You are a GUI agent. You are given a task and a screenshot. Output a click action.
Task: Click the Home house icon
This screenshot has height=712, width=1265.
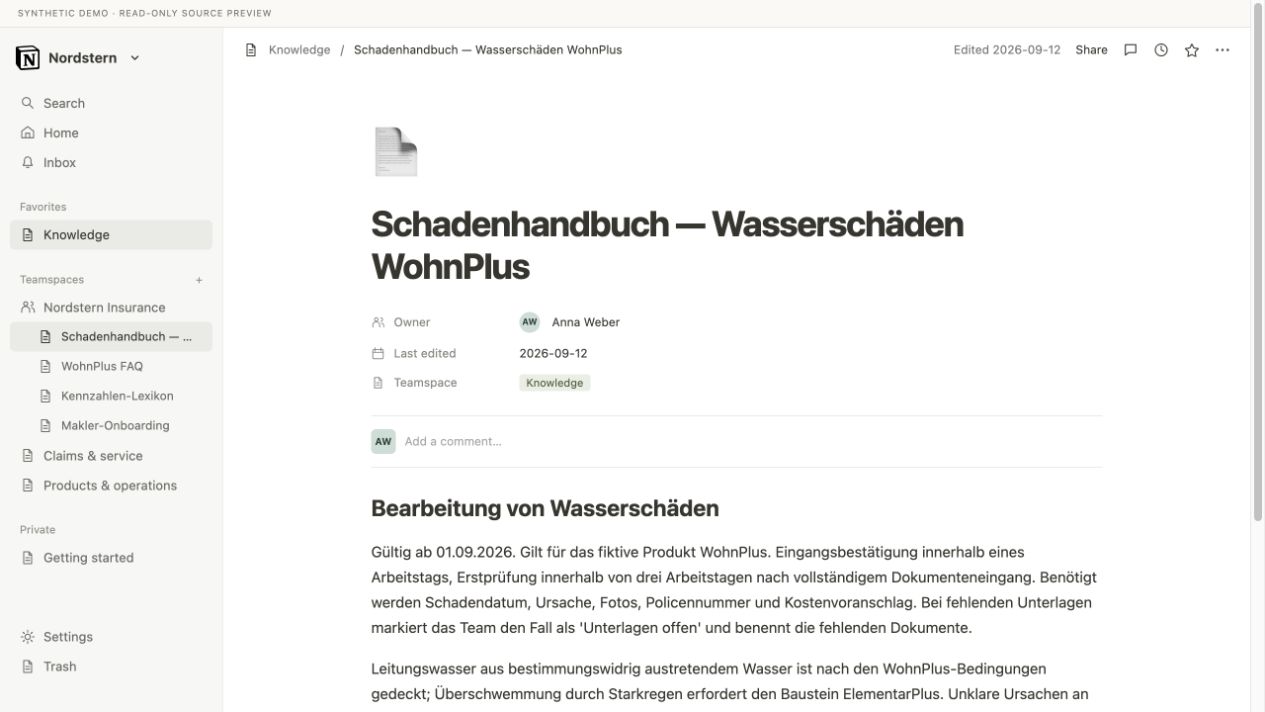coord(27,133)
